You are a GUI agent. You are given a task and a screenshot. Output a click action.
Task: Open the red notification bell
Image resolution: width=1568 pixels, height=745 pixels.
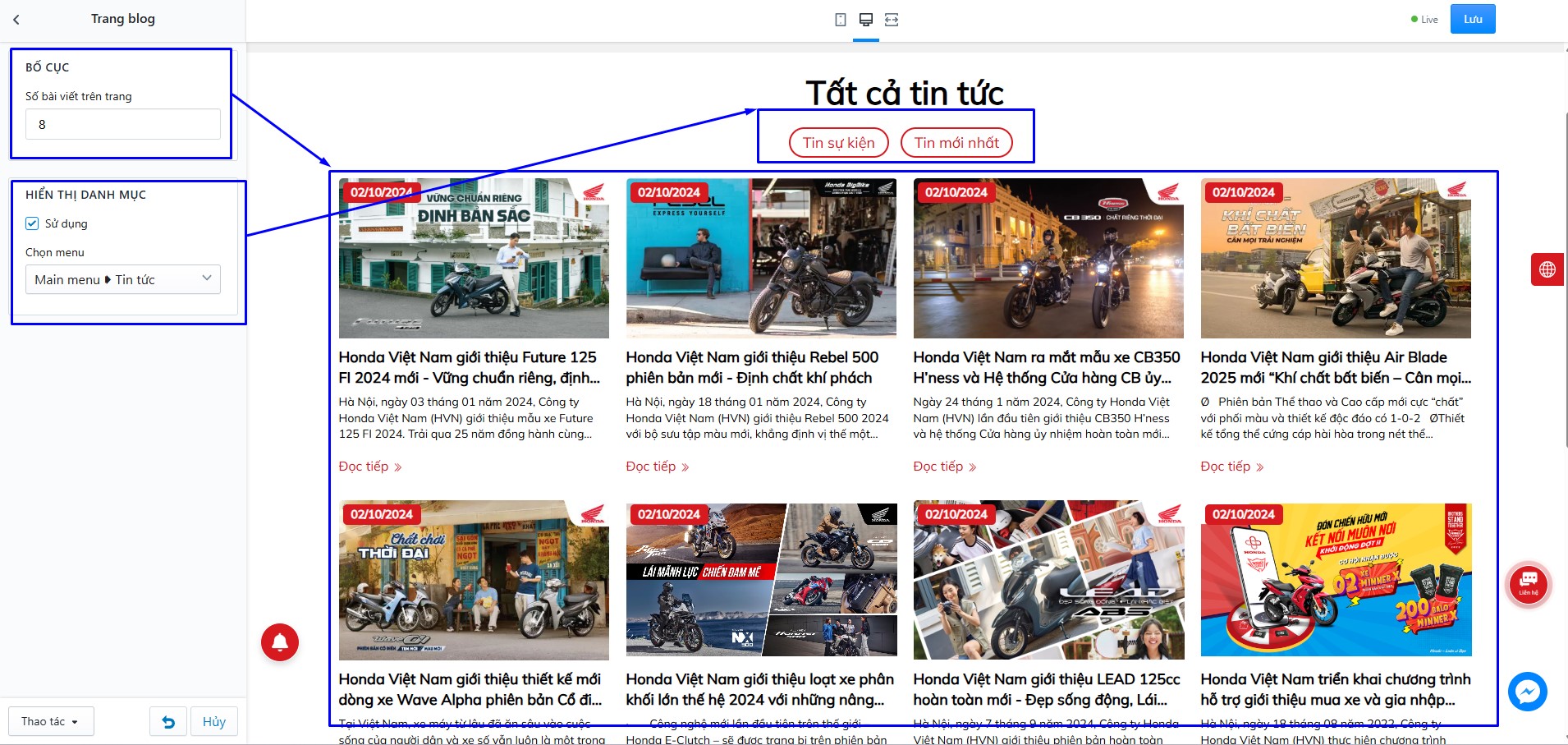point(280,642)
